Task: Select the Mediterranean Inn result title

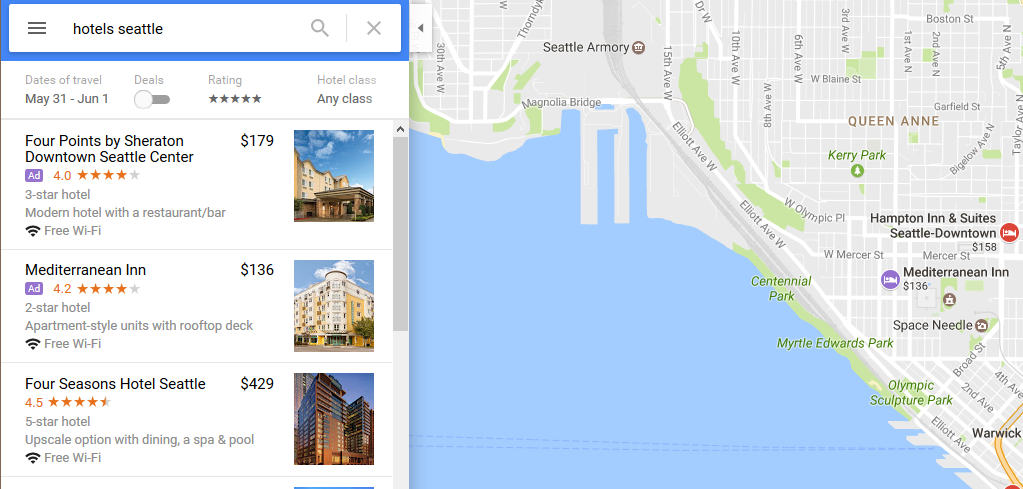Action: click(x=86, y=270)
